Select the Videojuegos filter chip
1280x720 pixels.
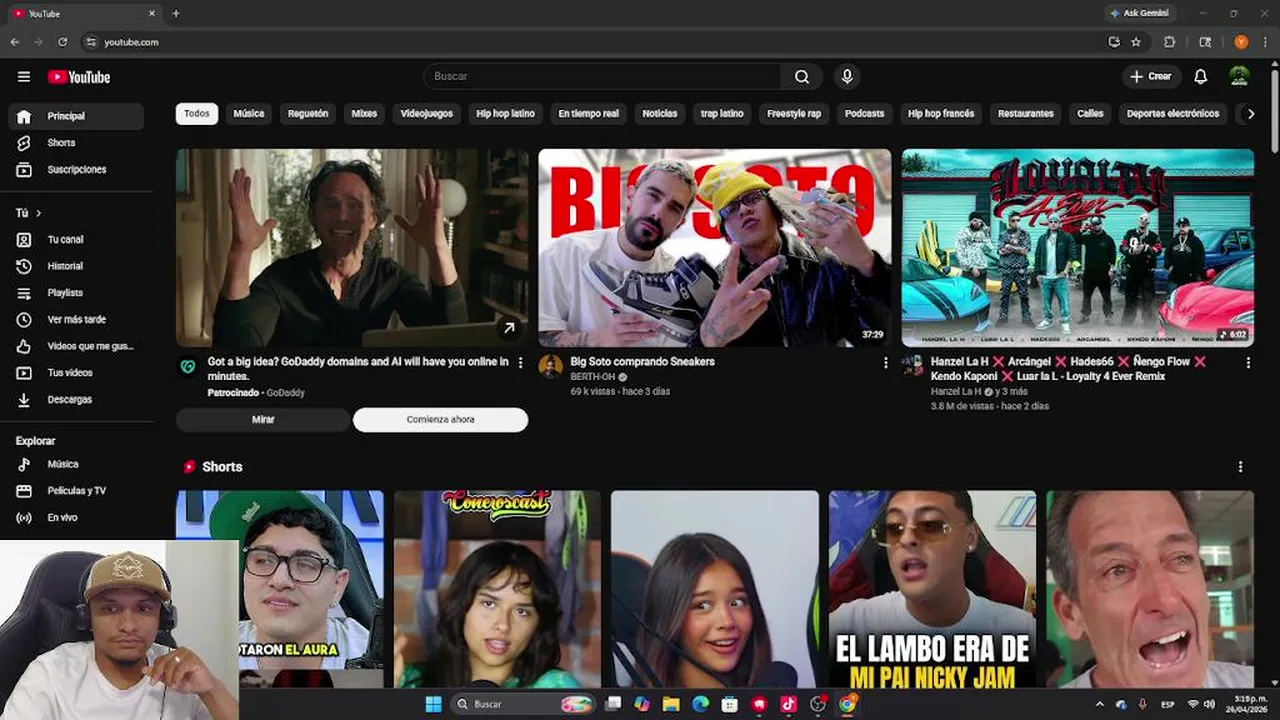point(427,114)
